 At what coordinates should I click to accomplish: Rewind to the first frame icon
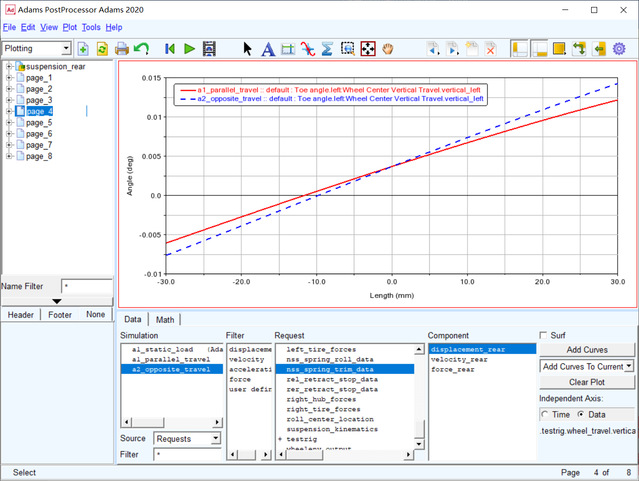pyautogui.click(x=171, y=48)
